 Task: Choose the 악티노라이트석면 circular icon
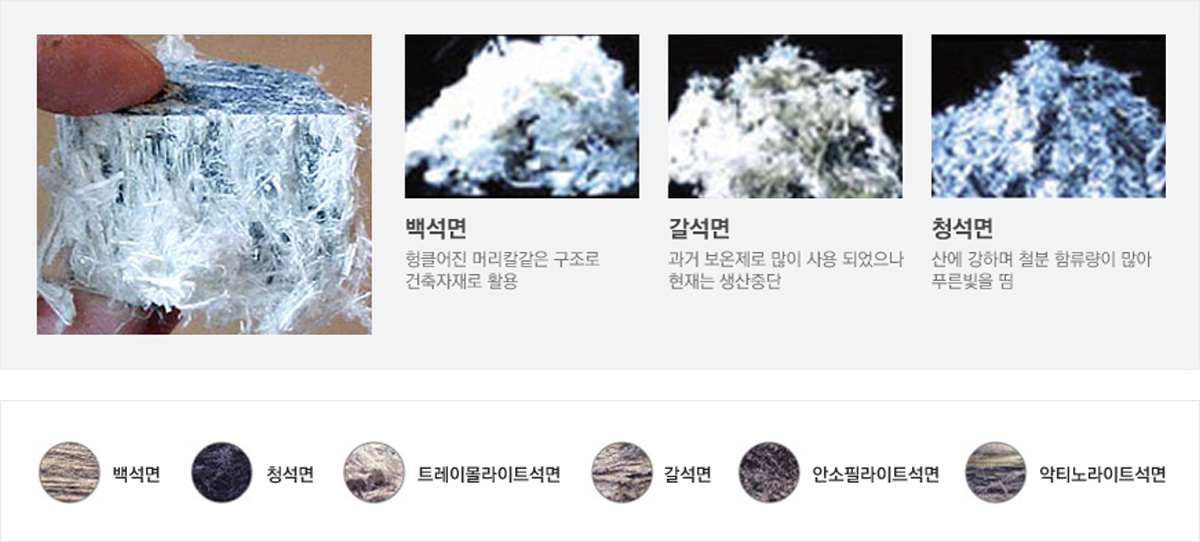(x=997, y=473)
